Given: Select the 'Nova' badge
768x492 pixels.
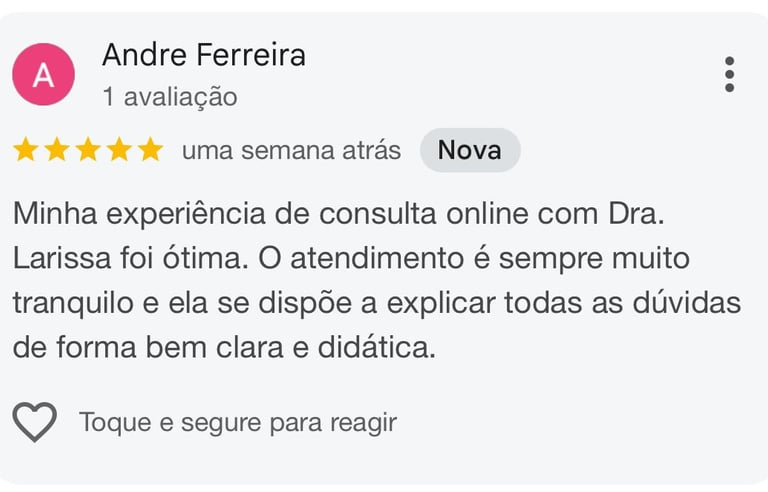Looking at the screenshot, I should [x=470, y=150].
